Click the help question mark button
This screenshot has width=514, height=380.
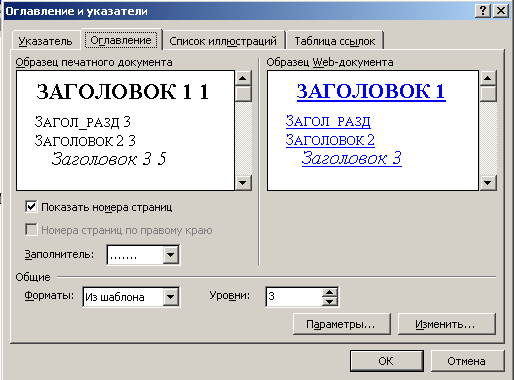point(483,11)
